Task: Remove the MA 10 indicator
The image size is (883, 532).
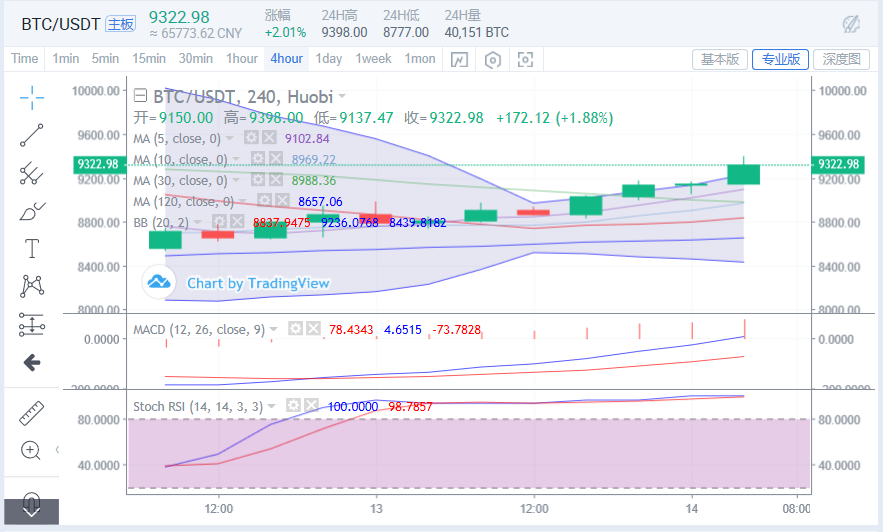Action: pyautogui.click(x=276, y=159)
